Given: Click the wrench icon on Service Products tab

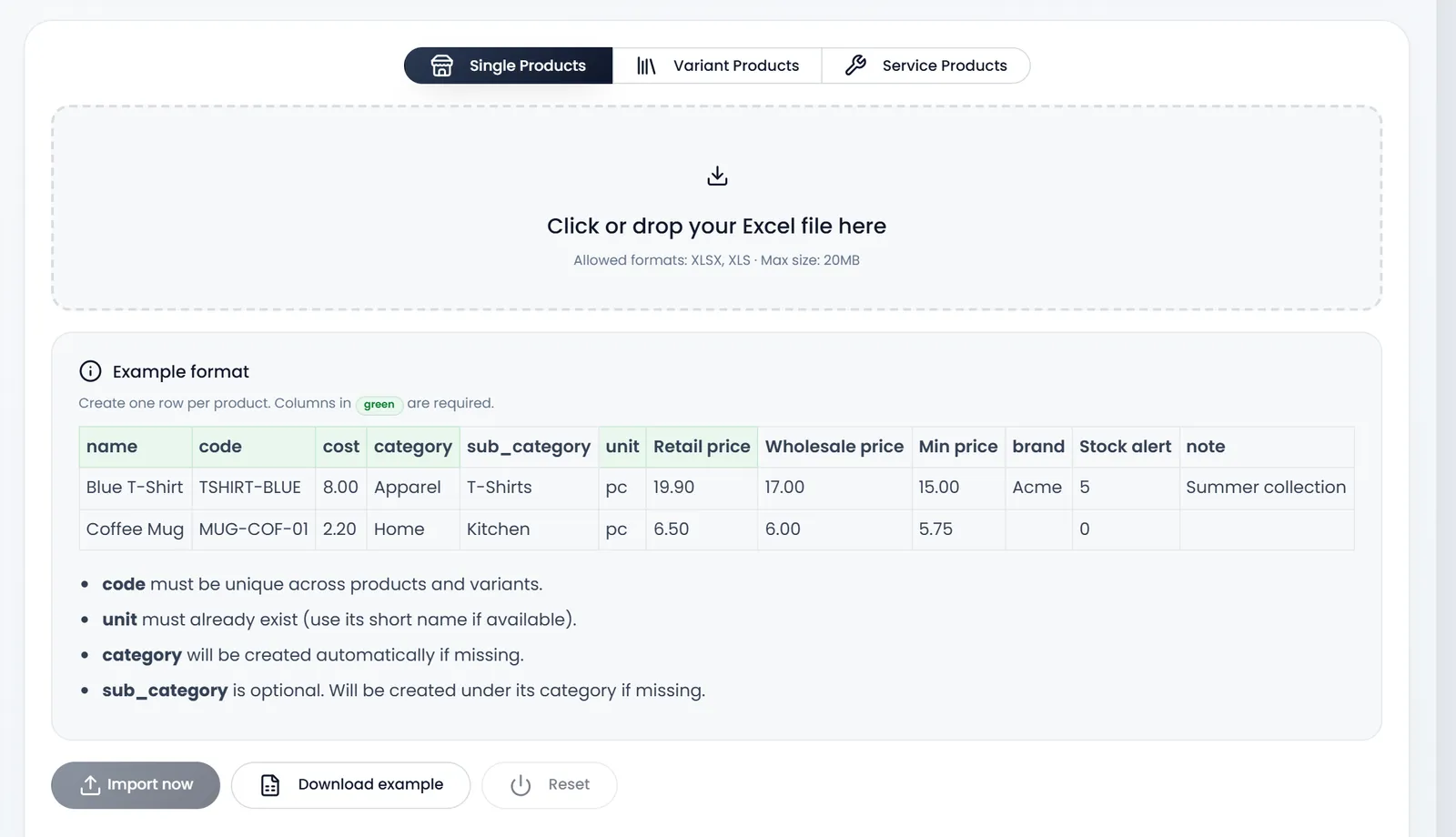Looking at the screenshot, I should pyautogui.click(x=855, y=66).
